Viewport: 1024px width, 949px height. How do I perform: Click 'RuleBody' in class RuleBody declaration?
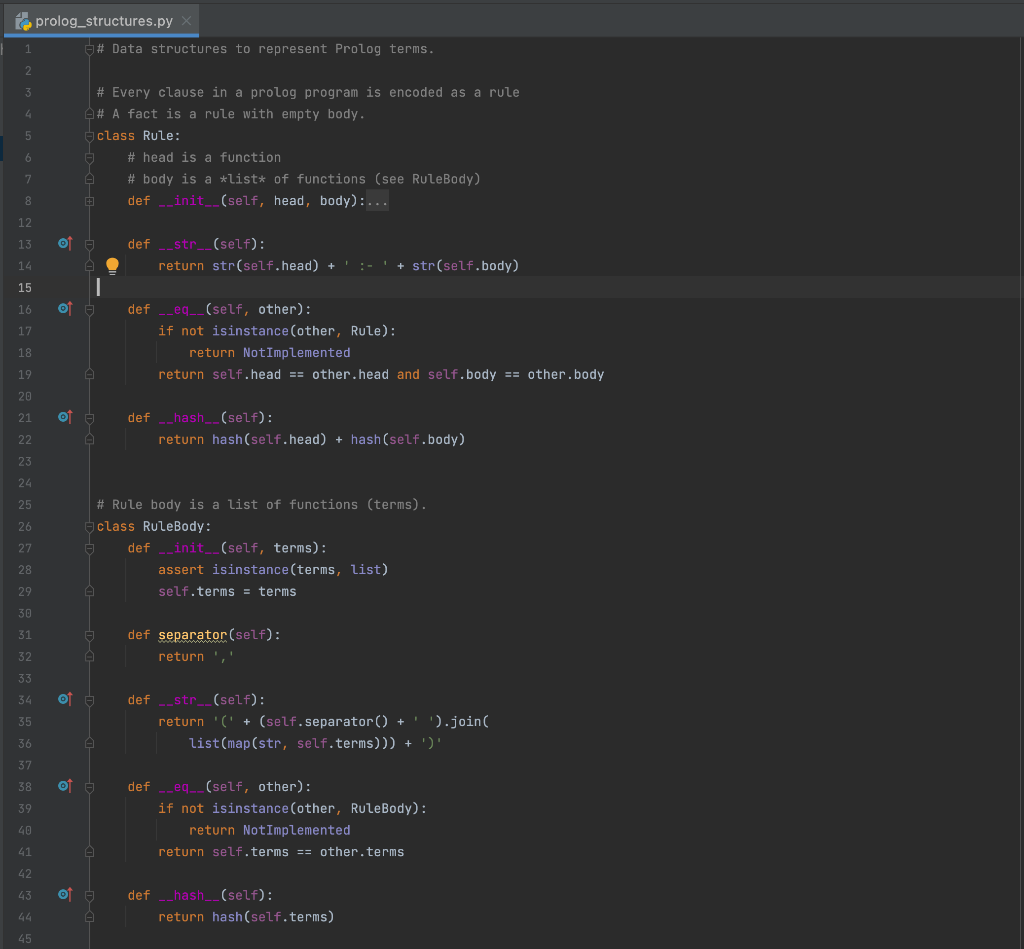click(173, 526)
